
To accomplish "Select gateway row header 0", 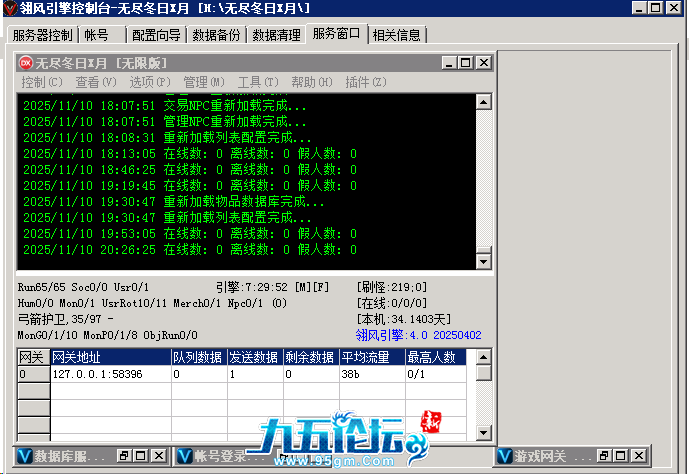I will coord(34,374).
